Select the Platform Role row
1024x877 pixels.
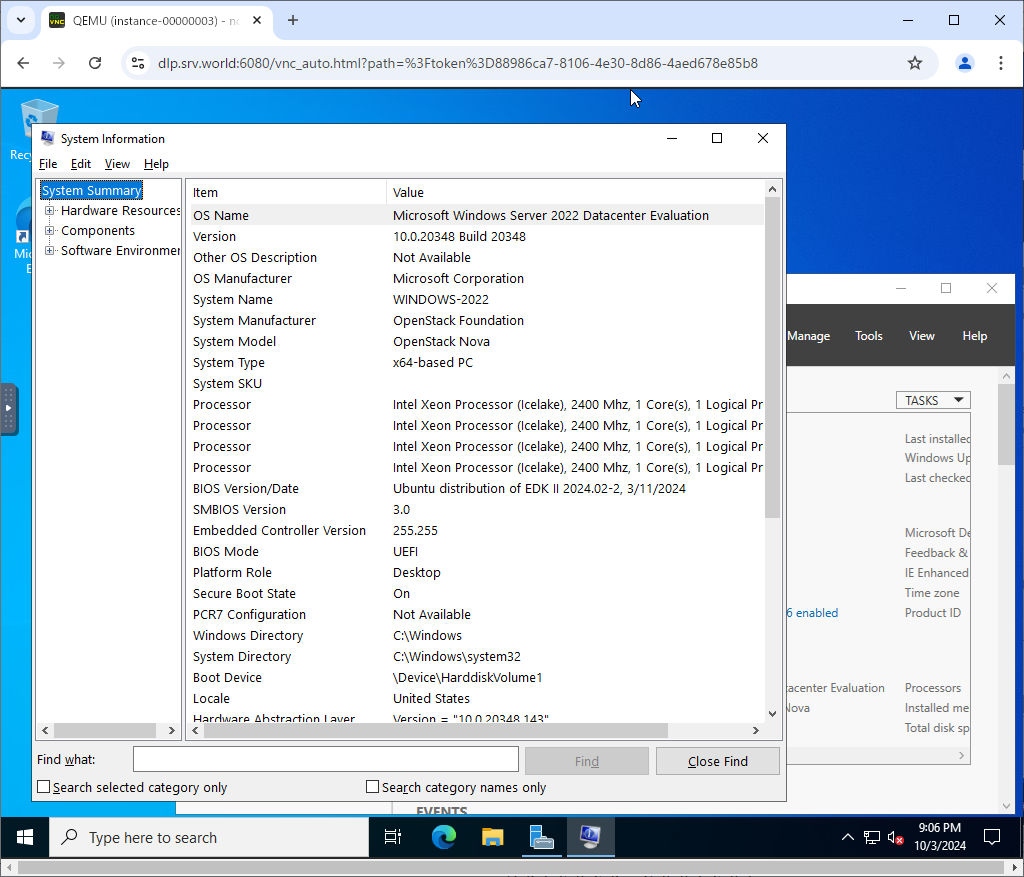(477, 573)
